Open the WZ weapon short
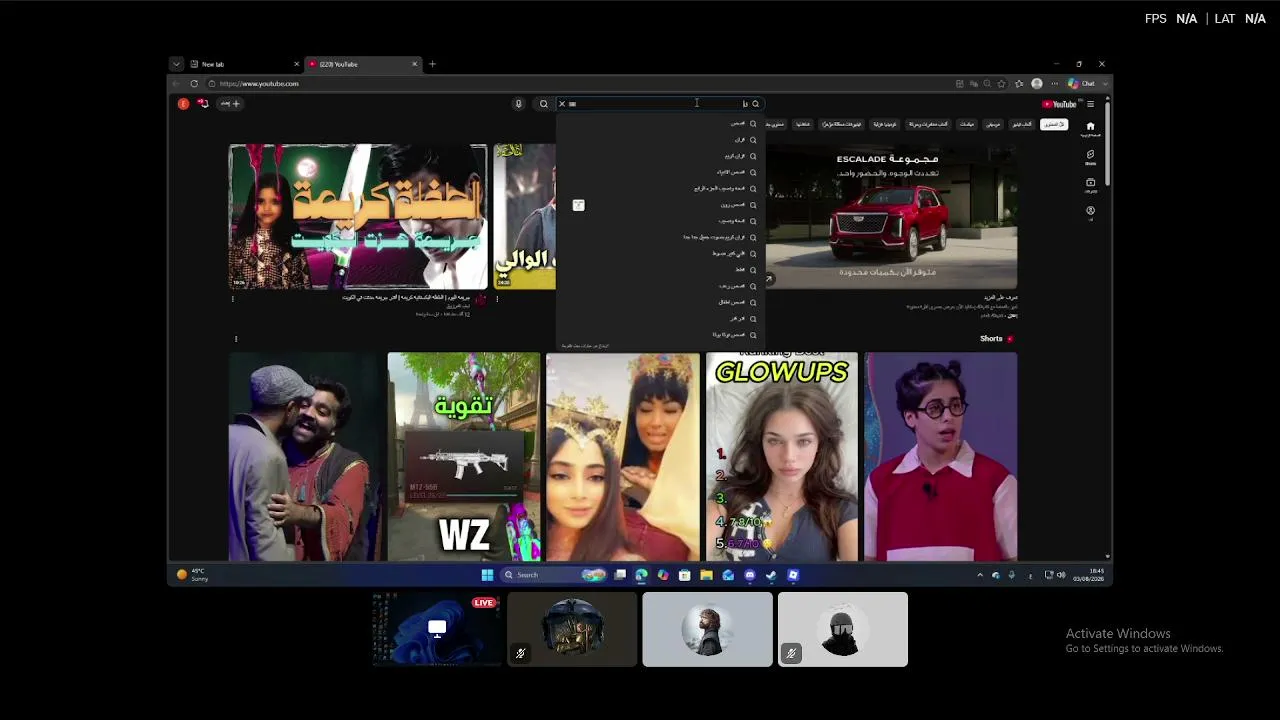 tap(464, 456)
